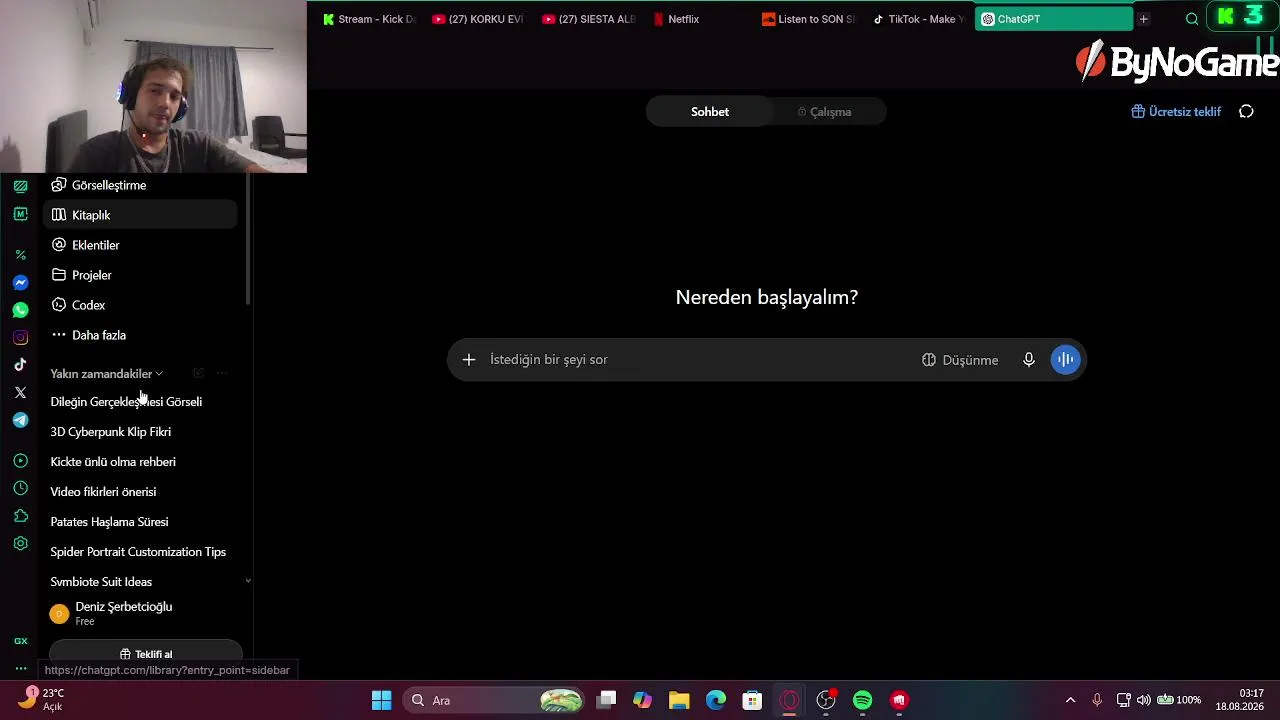The image size is (1280, 720).
Task: Open Projeler in the sidebar
Action: pos(140,275)
